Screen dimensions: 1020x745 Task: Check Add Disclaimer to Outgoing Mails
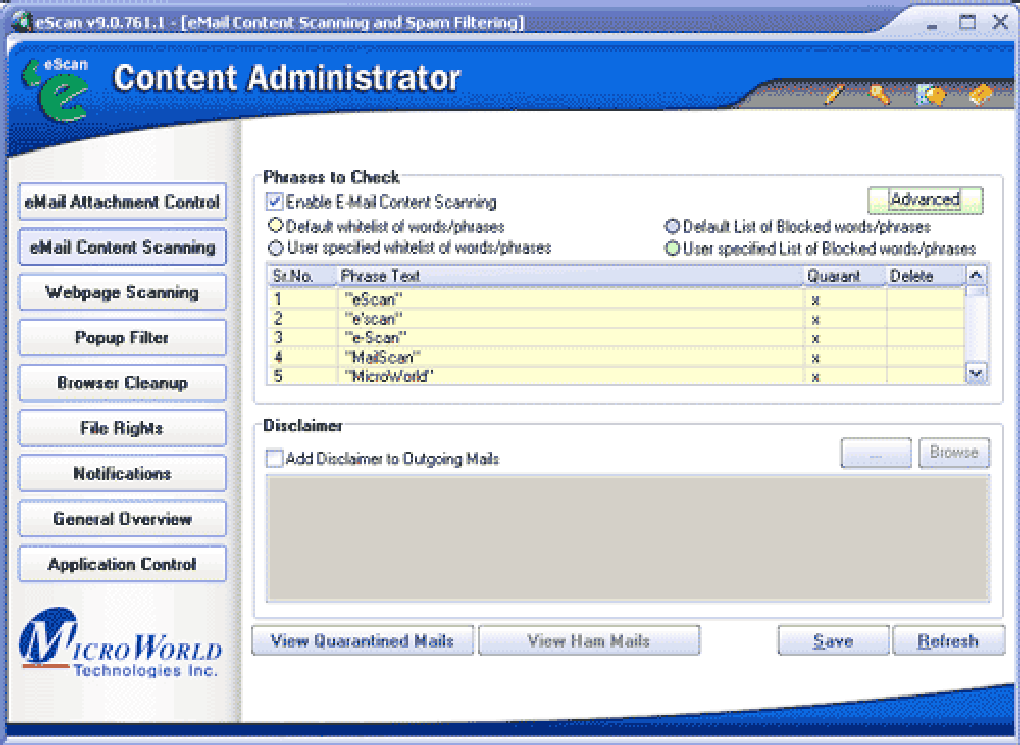point(275,458)
